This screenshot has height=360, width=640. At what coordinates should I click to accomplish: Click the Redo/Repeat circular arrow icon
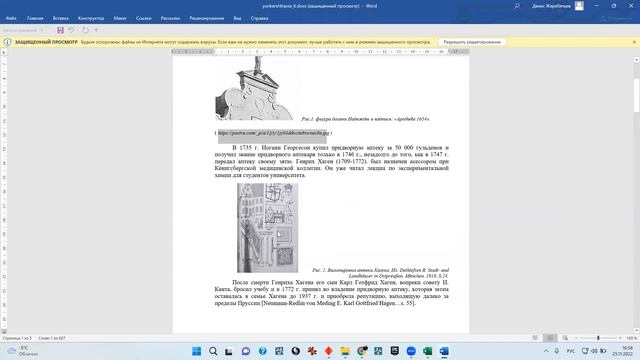coord(85,30)
